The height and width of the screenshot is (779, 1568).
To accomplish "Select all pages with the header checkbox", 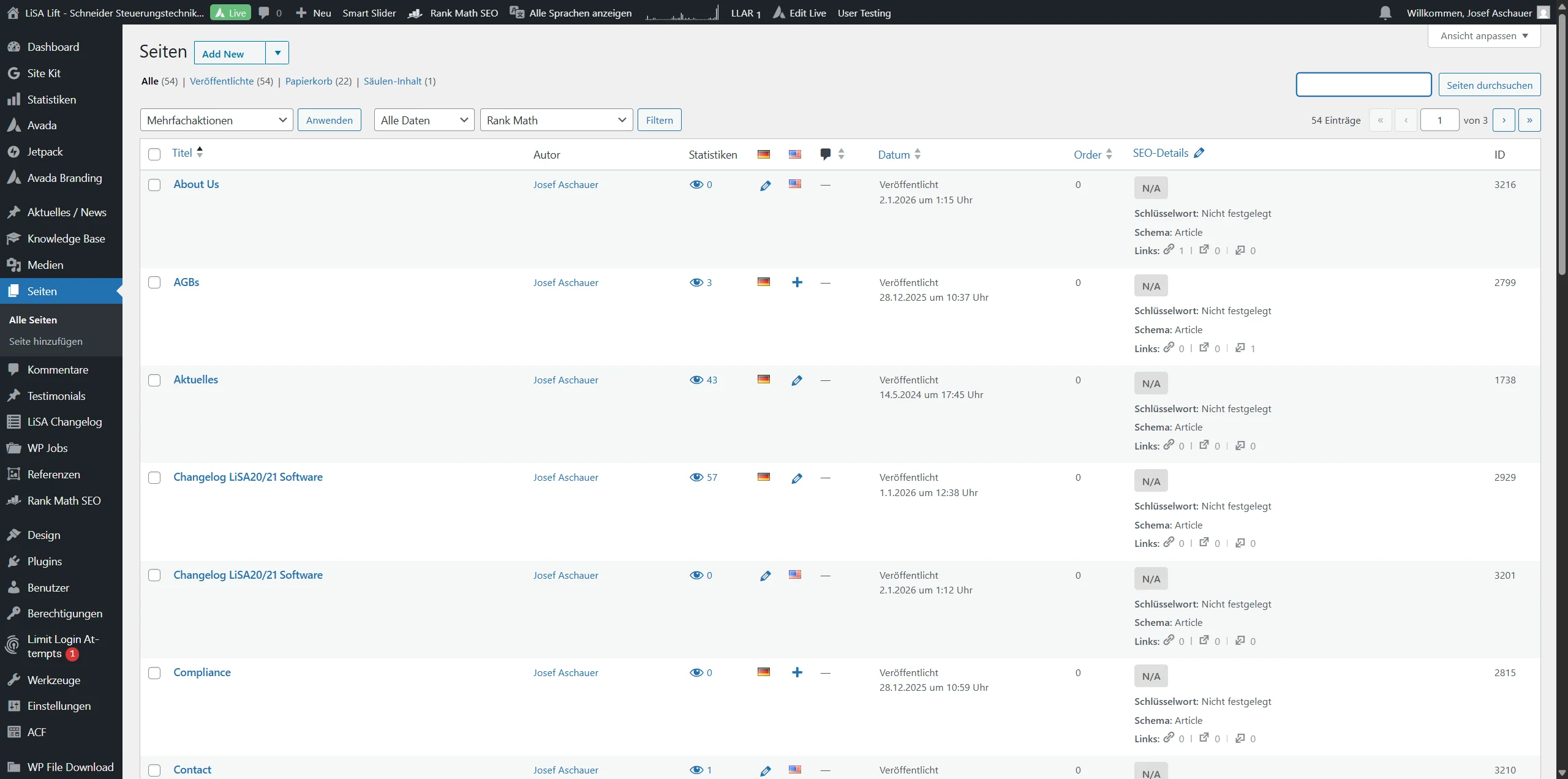I will pos(154,154).
